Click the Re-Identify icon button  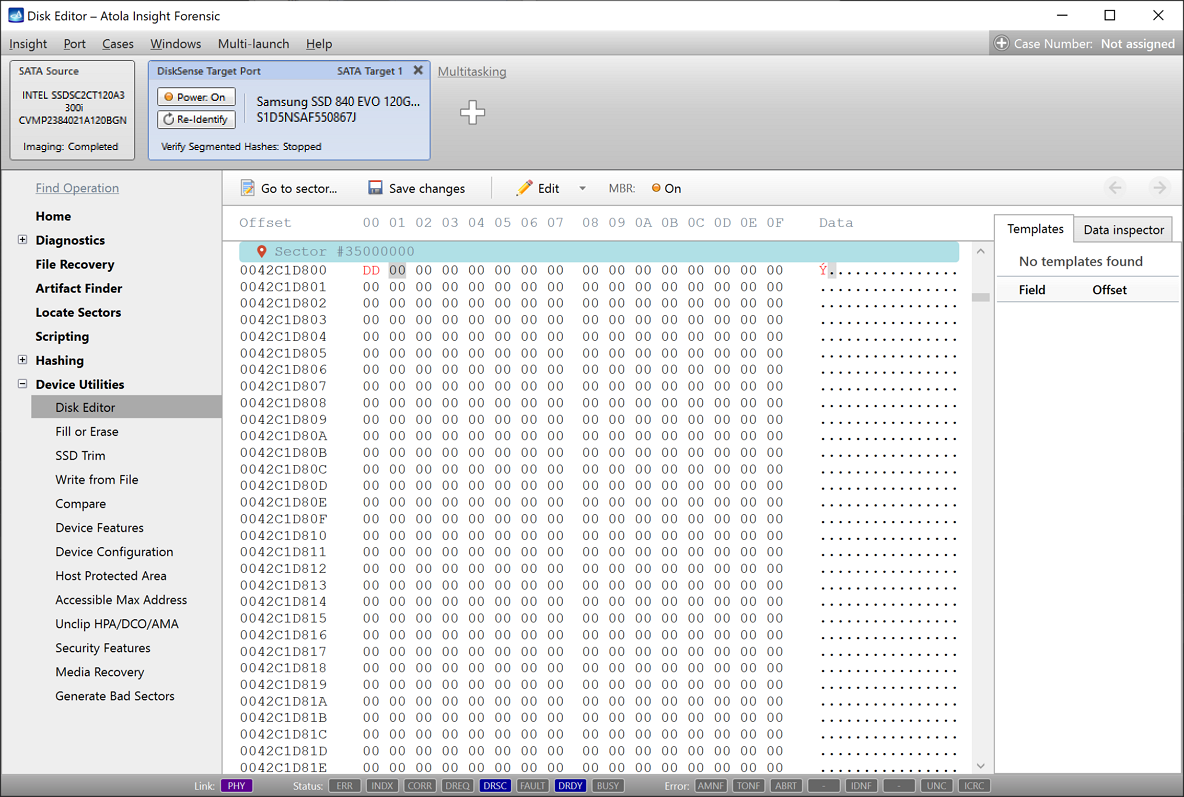[x=171, y=119]
